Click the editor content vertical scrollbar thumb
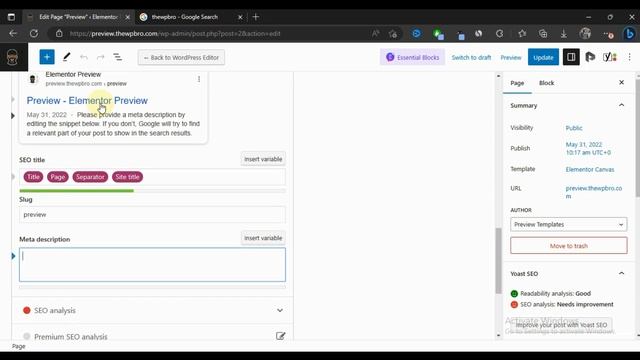 click(x=498, y=260)
